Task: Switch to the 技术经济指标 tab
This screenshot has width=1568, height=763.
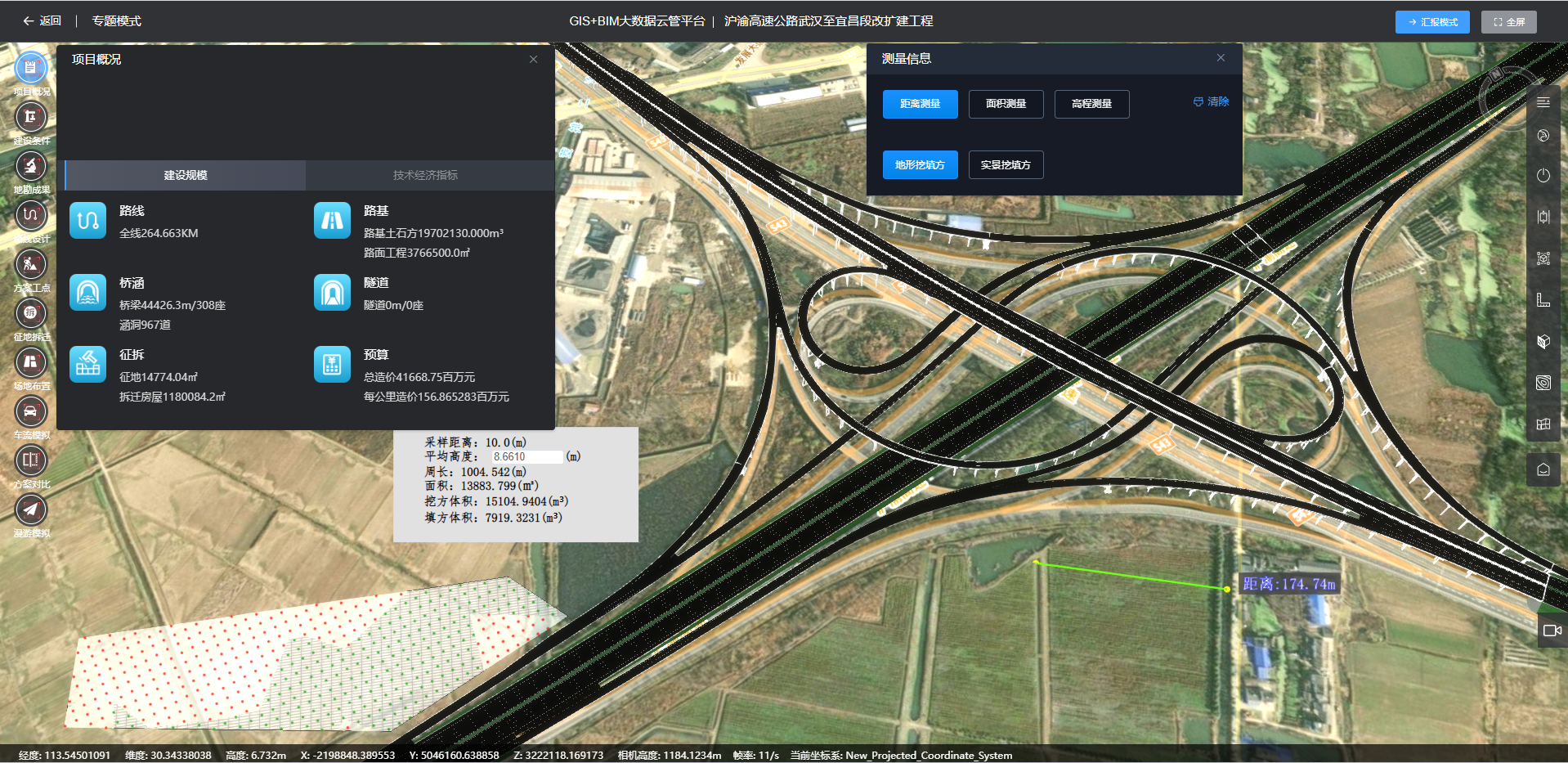Action: 425,175
